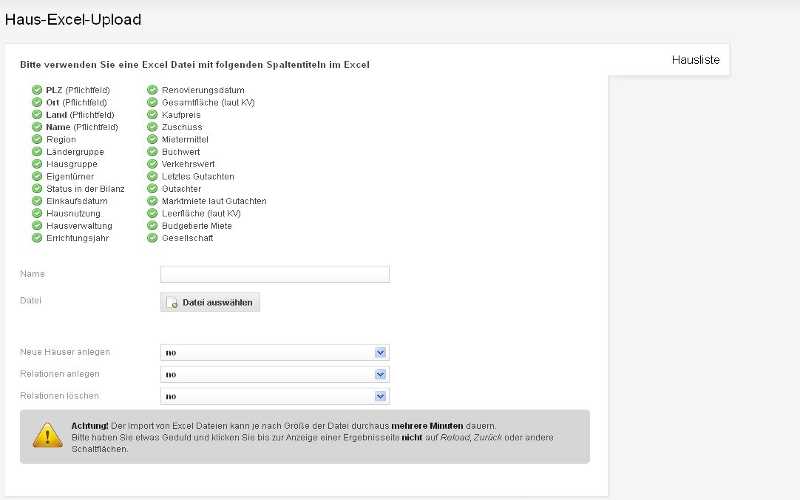Image resolution: width=800 pixels, height=500 pixels.
Task: Click the Haus-Excel-Upload page title
Action: tap(73, 19)
